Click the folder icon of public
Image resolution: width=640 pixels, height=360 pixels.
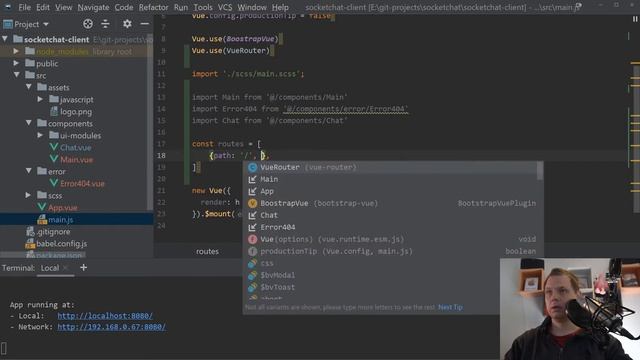point(30,63)
